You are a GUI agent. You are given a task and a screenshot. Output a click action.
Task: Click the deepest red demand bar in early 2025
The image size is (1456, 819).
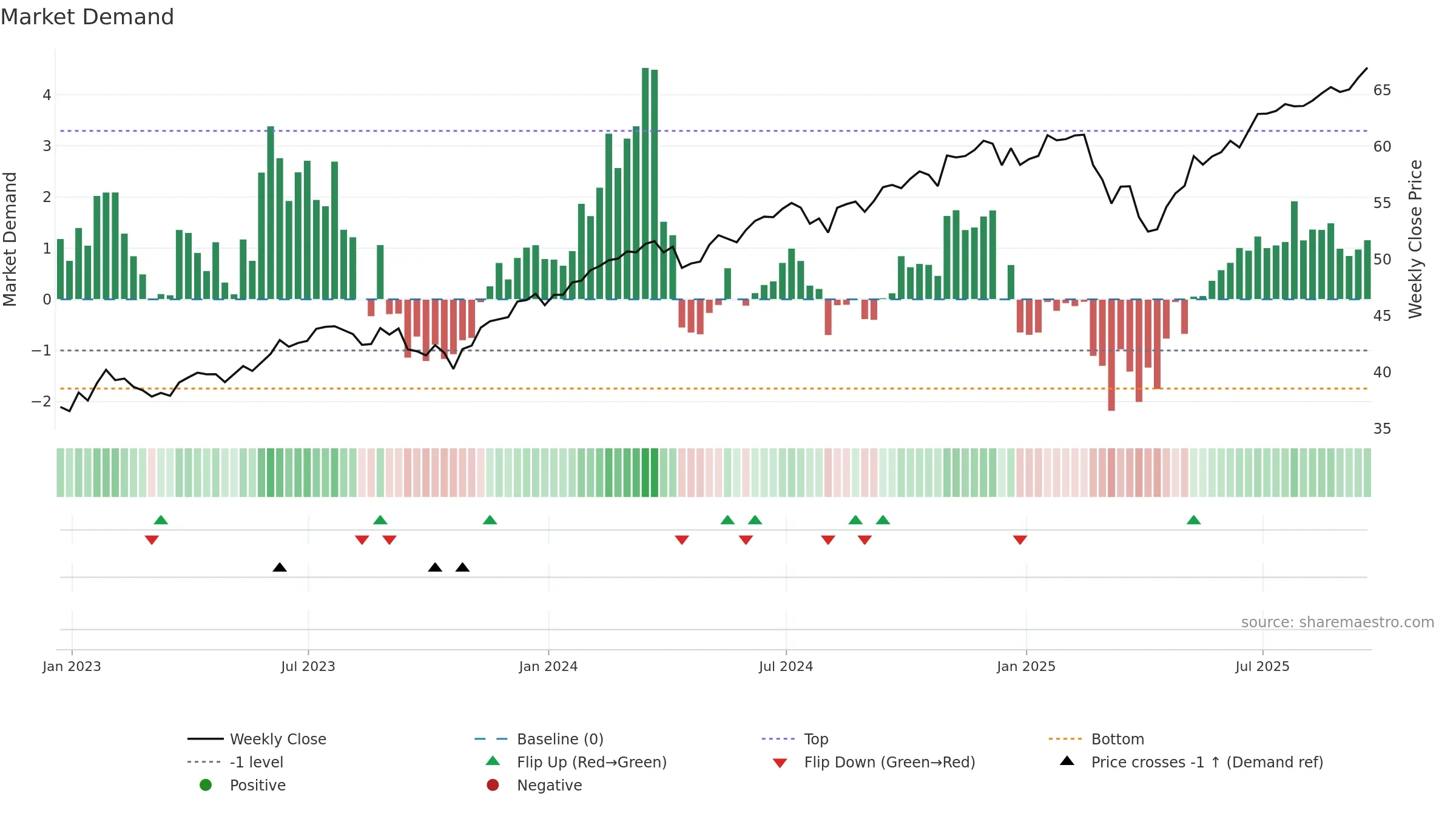(x=1111, y=355)
